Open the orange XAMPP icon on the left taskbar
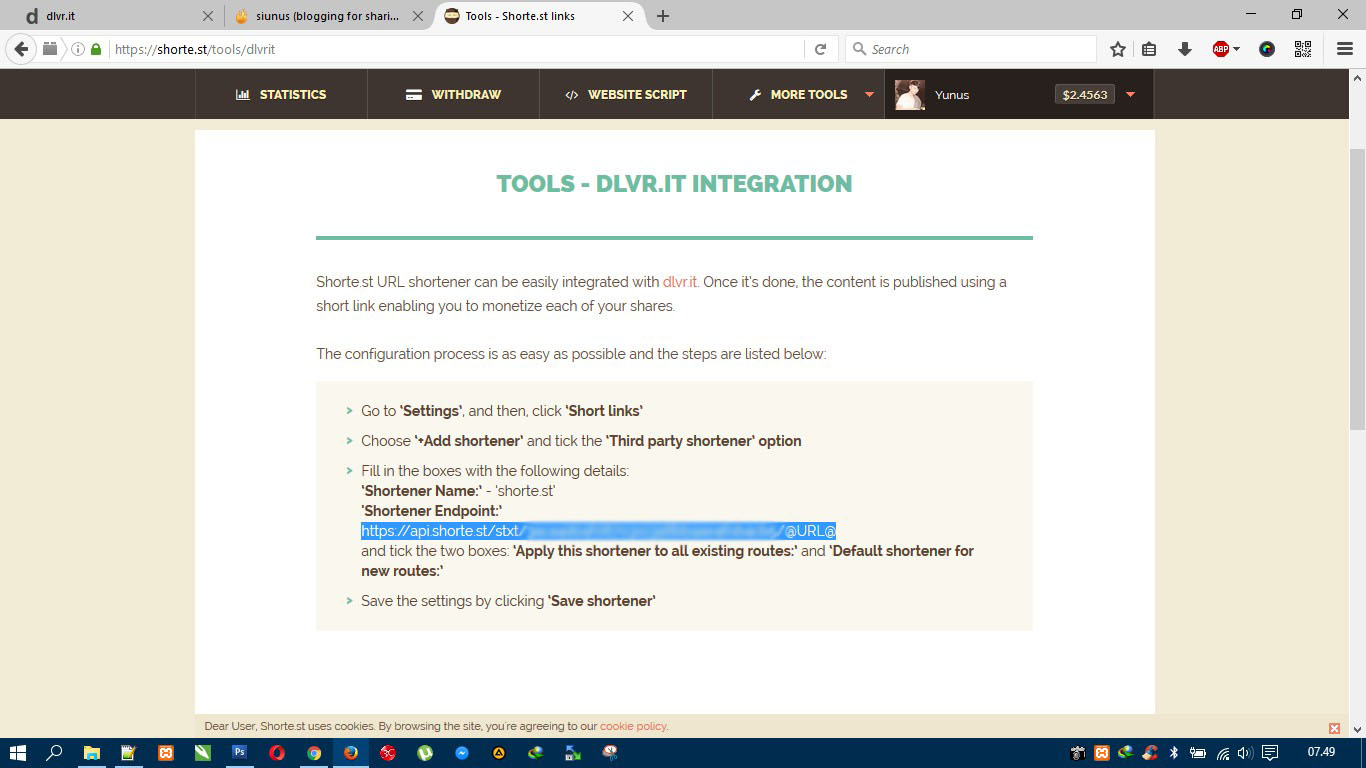Image resolution: width=1366 pixels, height=768 pixels. click(x=166, y=753)
